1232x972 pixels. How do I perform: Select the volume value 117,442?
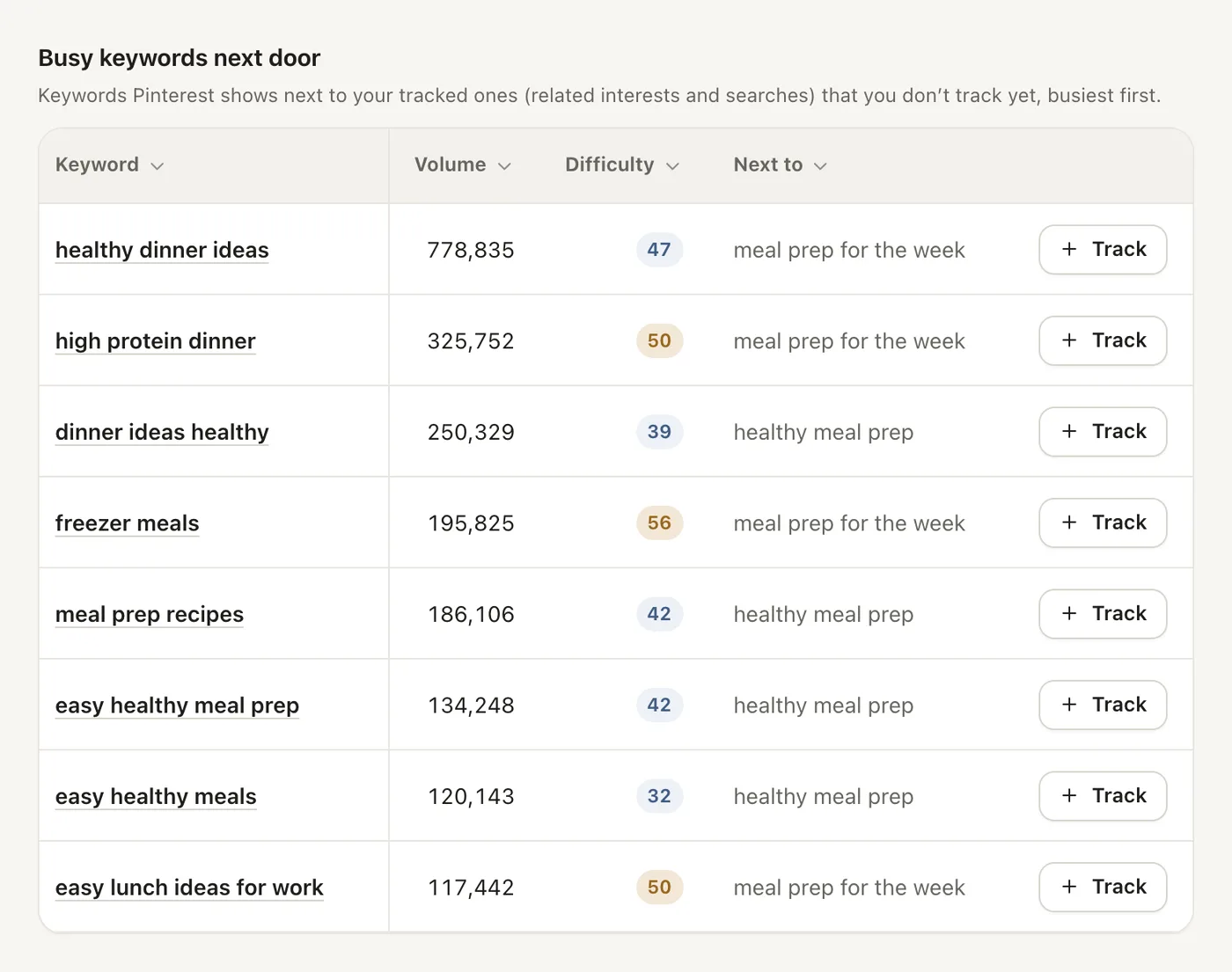[x=471, y=888]
